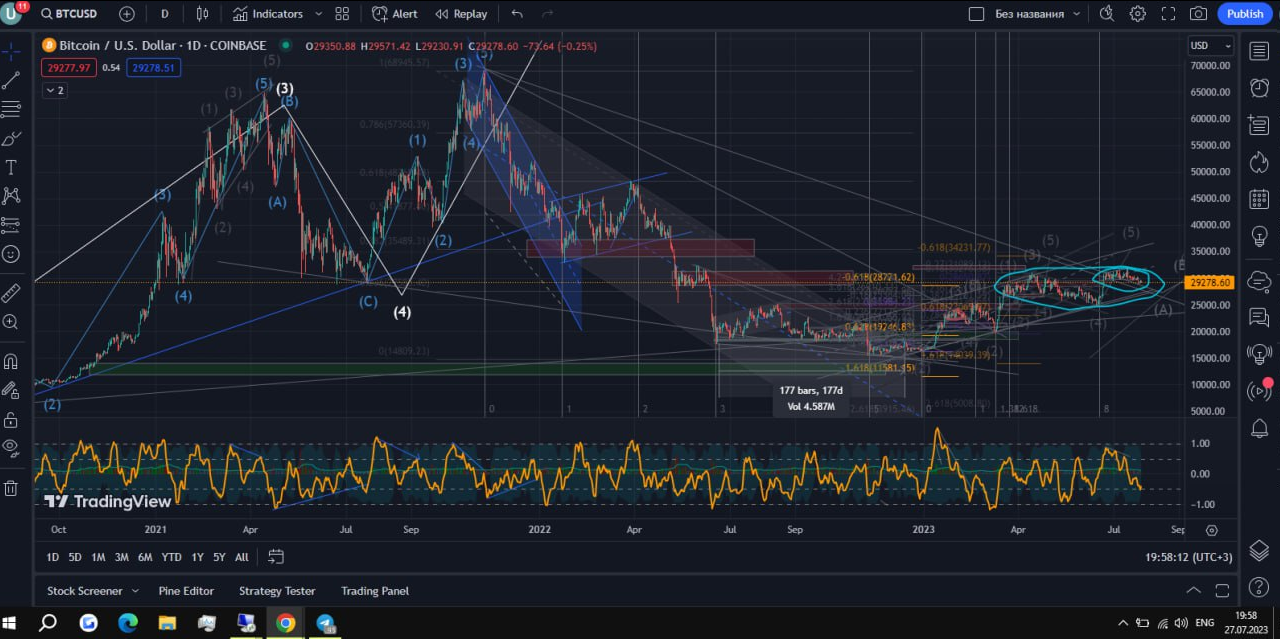Screen dimensions: 1280x639
Task: Open the USD currency dropdown
Action: [1211, 46]
